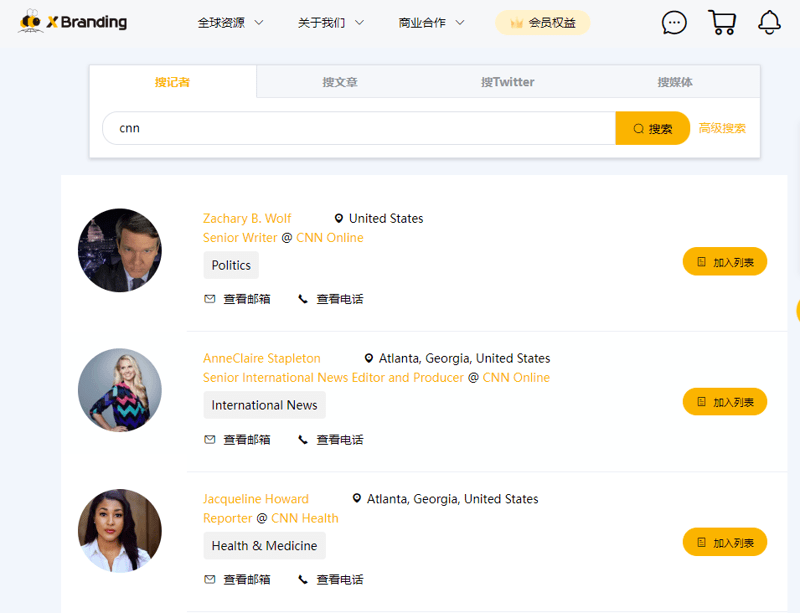Select the 搜记者 tab

(x=172, y=82)
